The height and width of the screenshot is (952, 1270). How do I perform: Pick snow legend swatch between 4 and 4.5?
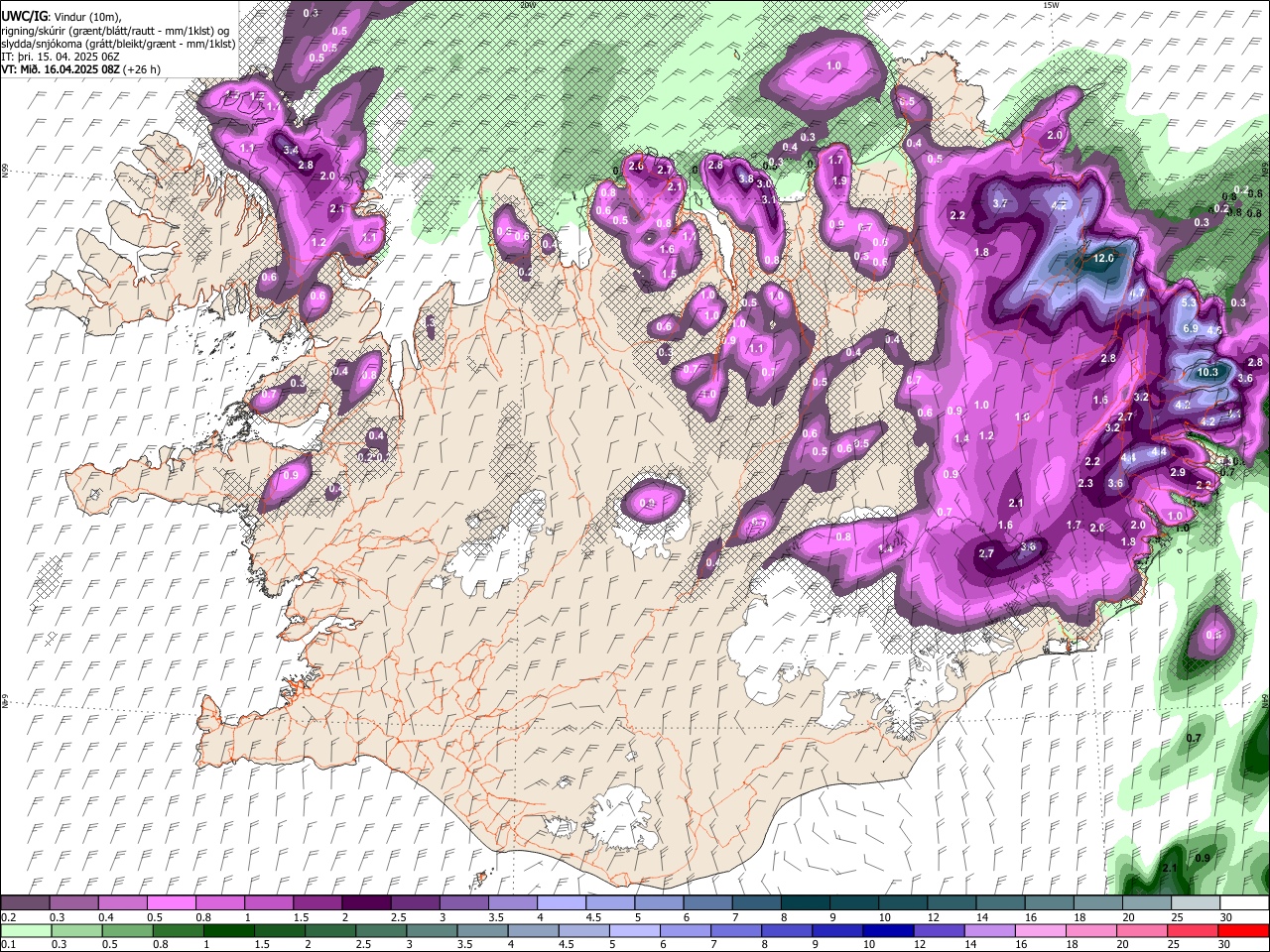(x=560, y=903)
